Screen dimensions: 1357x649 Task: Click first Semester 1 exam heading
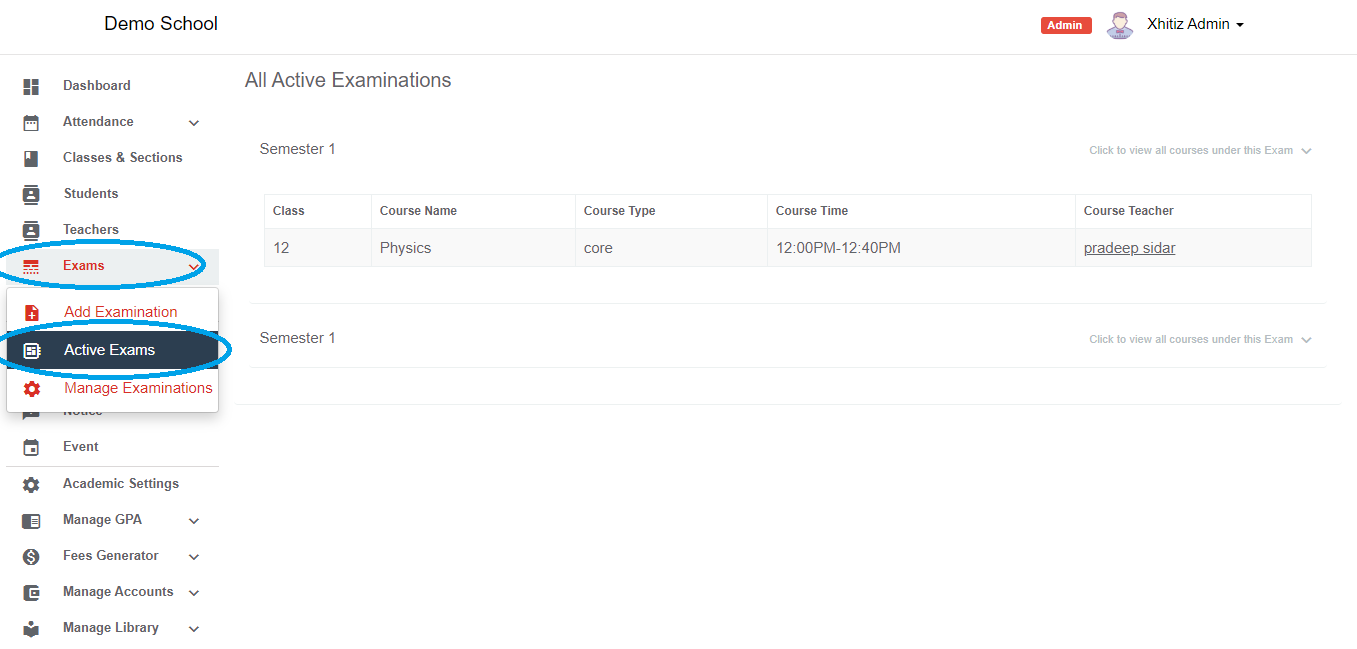pyautogui.click(x=298, y=149)
